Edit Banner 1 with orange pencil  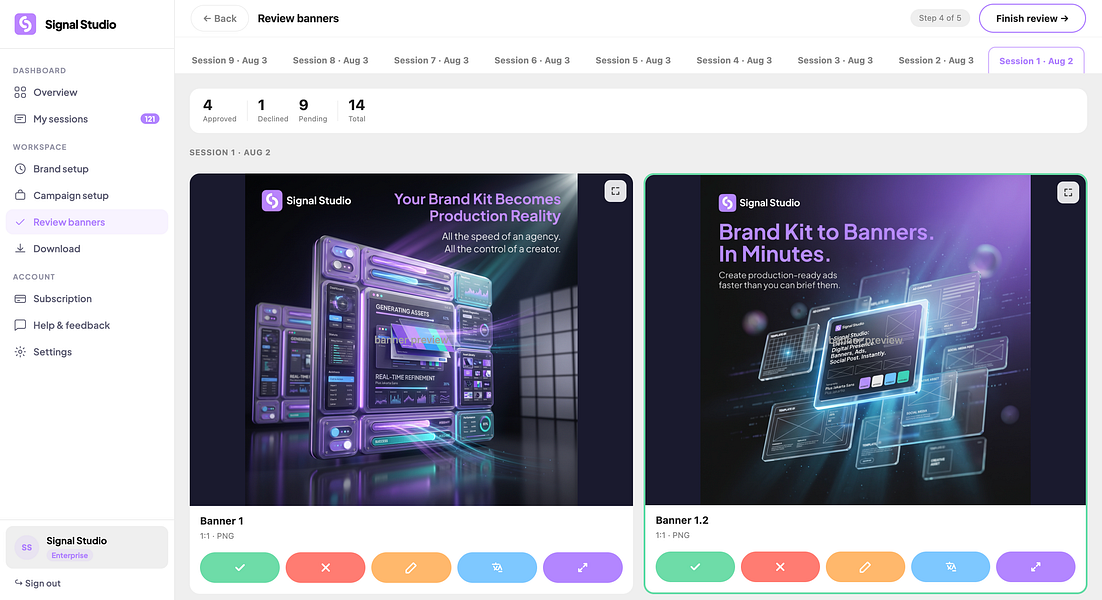pos(411,568)
